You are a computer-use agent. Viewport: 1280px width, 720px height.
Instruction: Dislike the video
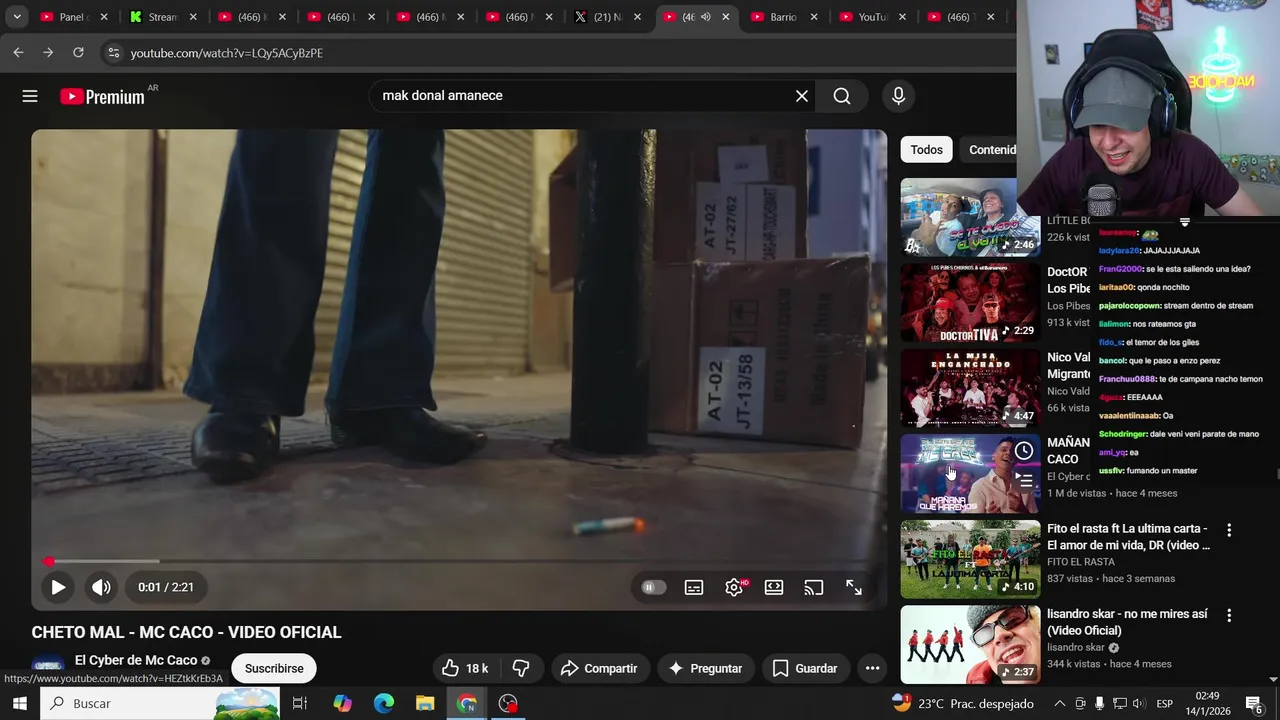[x=520, y=668]
